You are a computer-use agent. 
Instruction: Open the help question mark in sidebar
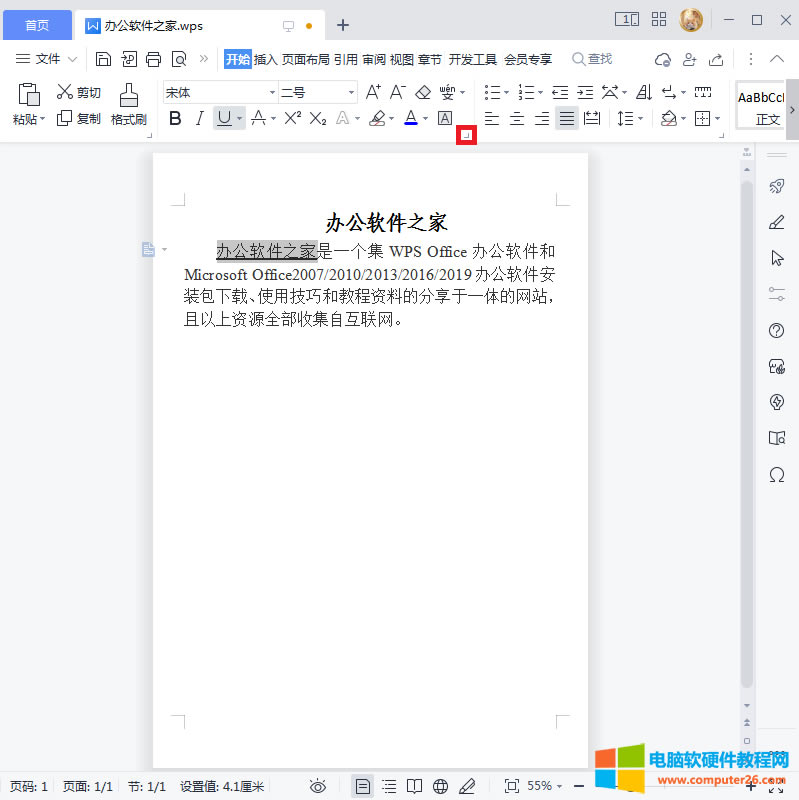[776, 331]
